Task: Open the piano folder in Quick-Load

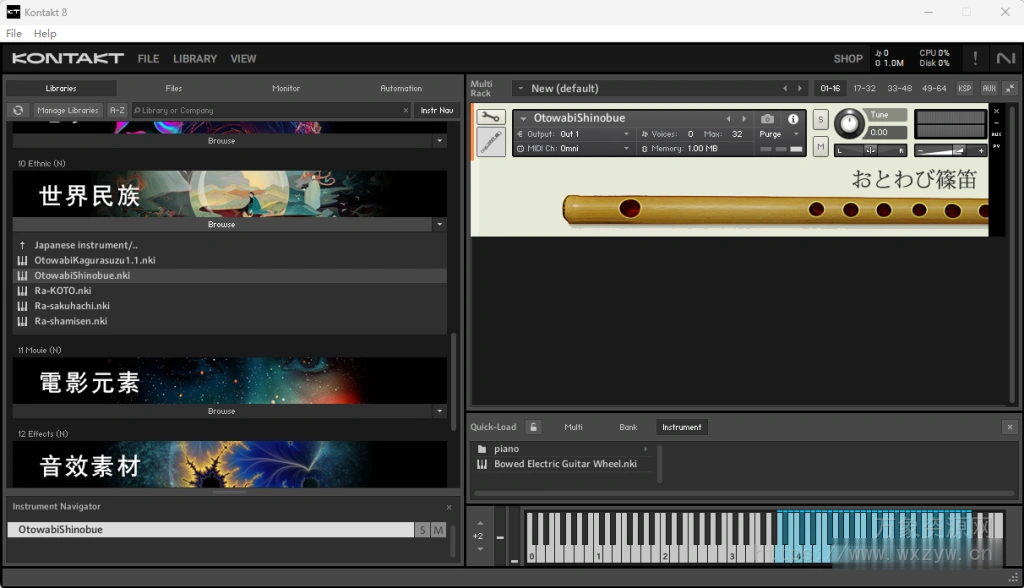Action: 506,449
